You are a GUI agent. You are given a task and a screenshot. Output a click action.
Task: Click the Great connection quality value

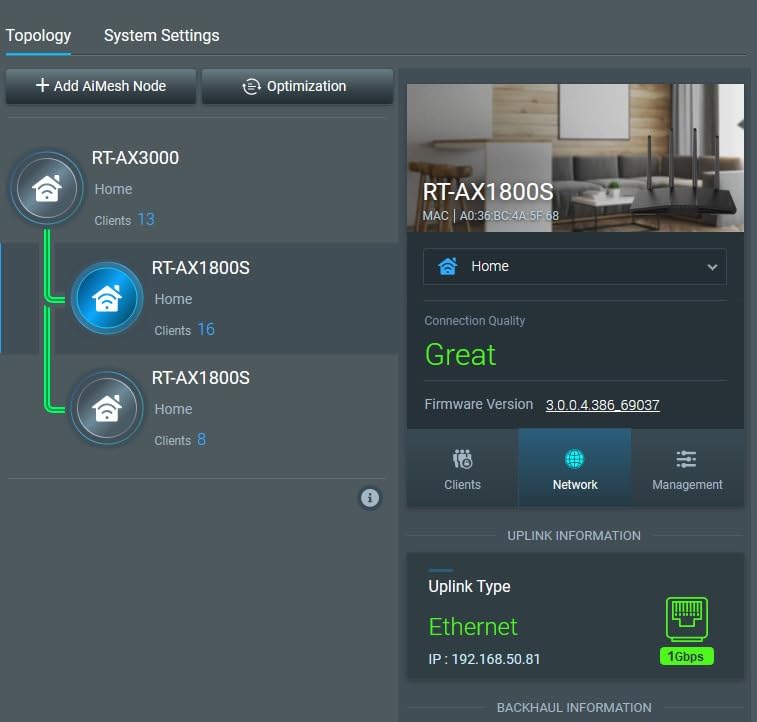[x=460, y=355]
